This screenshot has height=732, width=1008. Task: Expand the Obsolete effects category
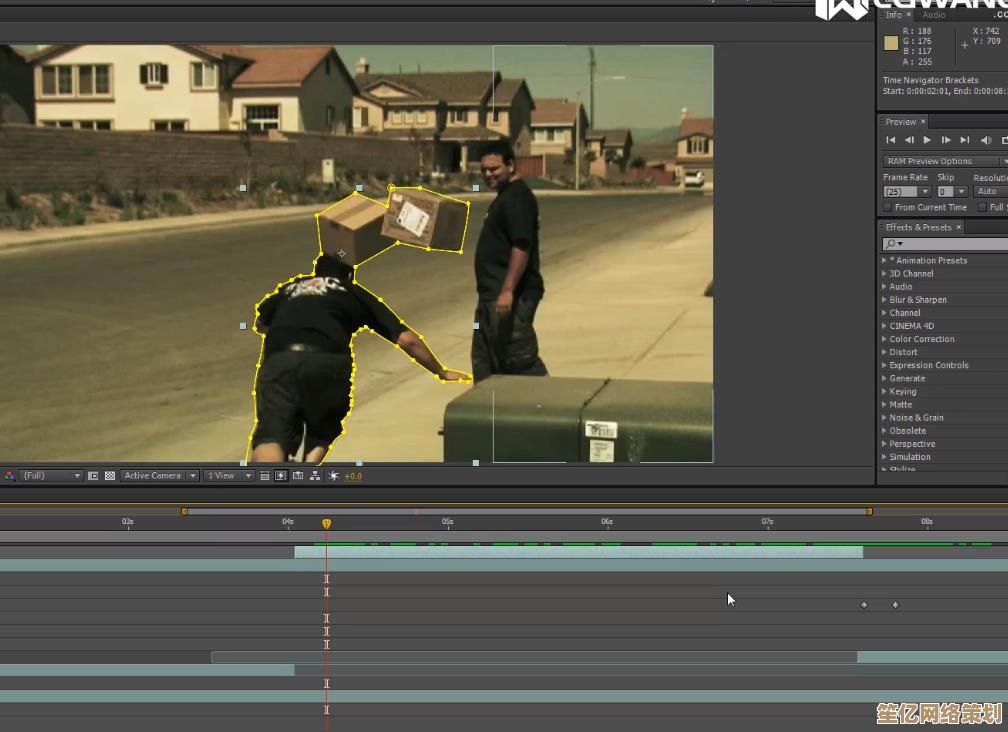pyautogui.click(x=885, y=431)
